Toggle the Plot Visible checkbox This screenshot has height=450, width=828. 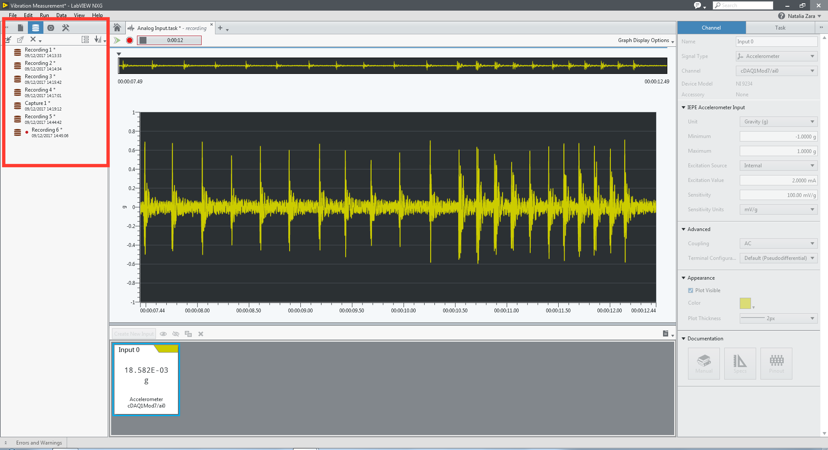coord(691,291)
